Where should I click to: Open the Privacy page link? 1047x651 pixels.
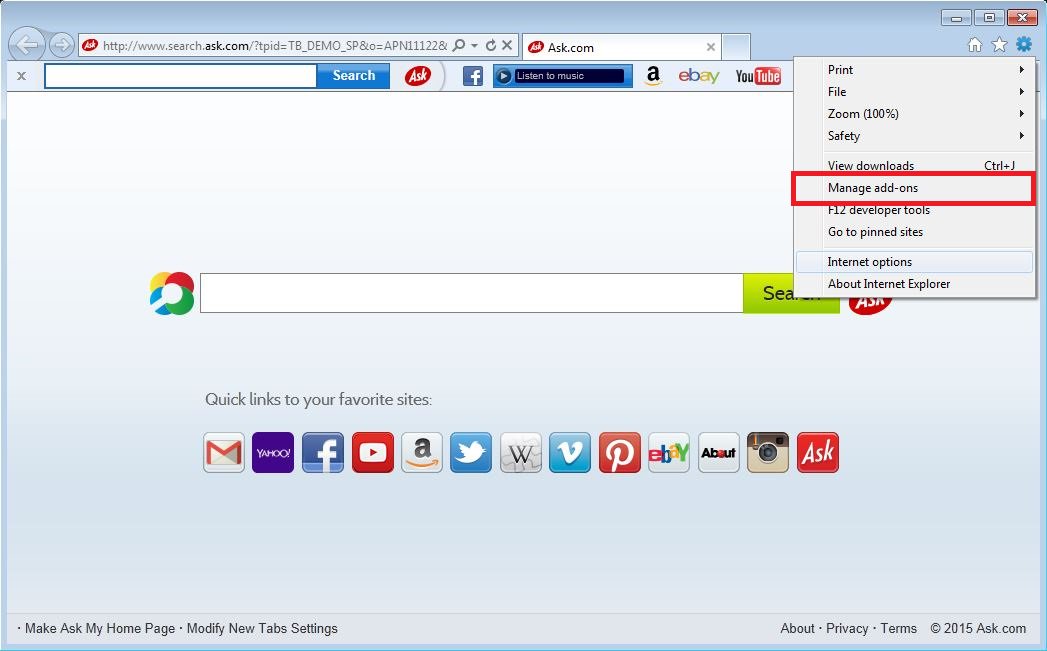(x=847, y=628)
